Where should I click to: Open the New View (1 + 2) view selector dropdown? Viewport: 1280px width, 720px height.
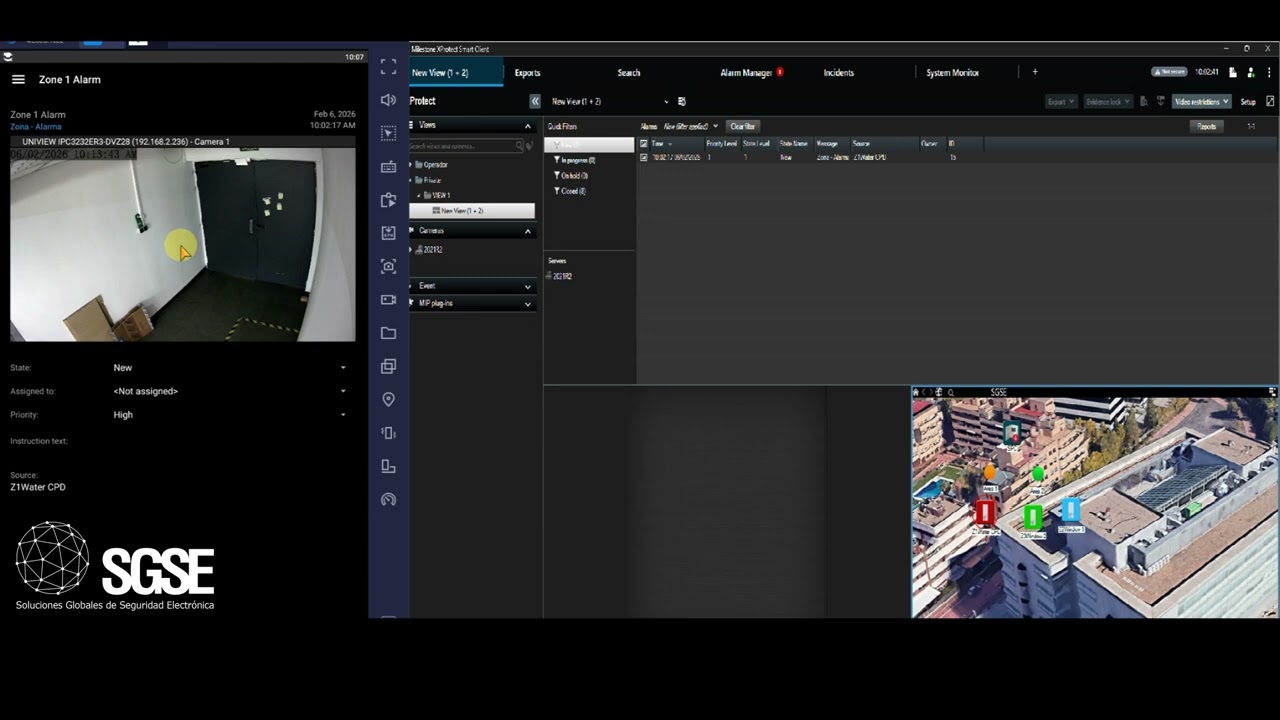pyautogui.click(x=609, y=102)
